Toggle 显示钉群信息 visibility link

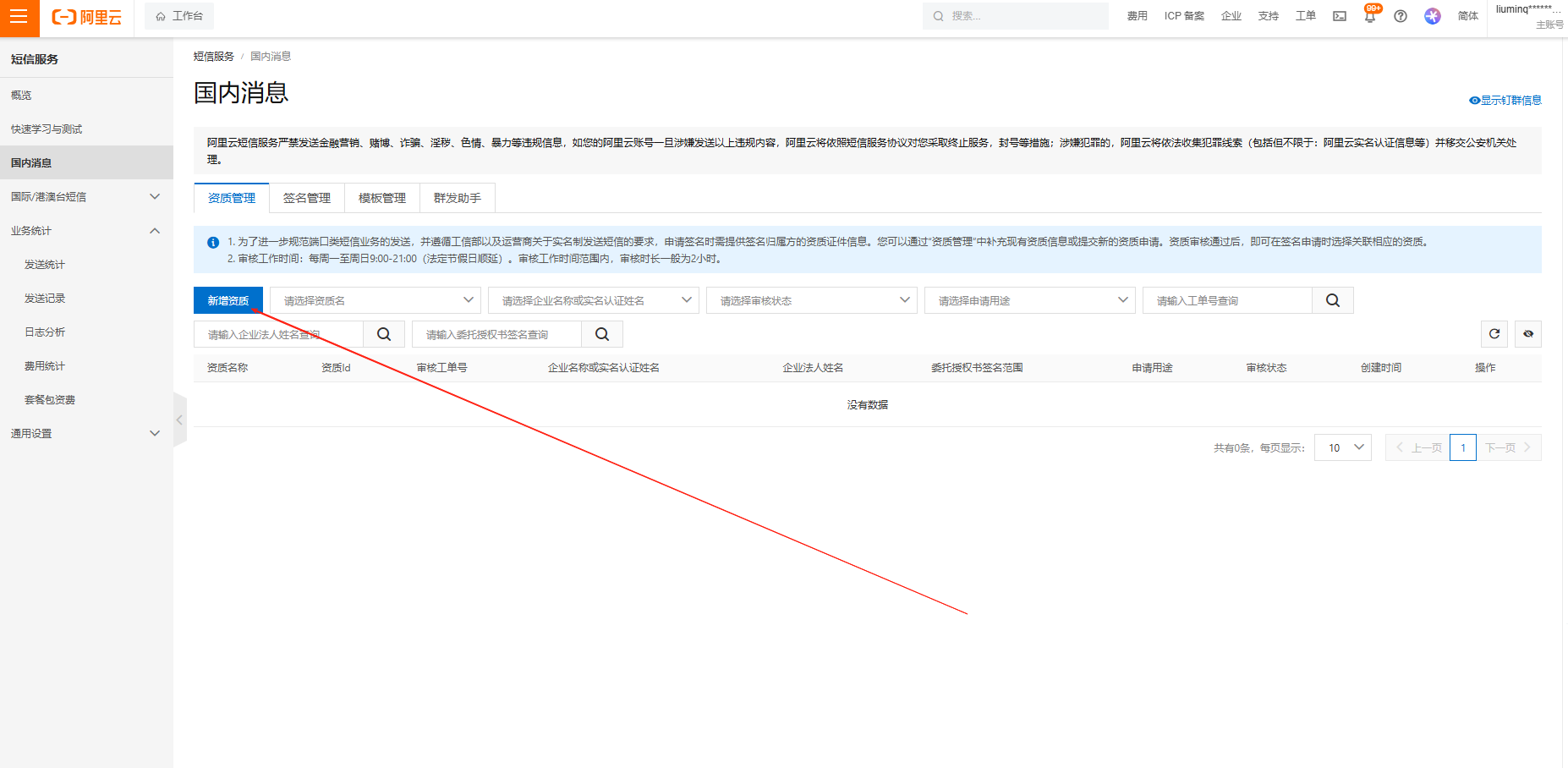click(x=1505, y=100)
